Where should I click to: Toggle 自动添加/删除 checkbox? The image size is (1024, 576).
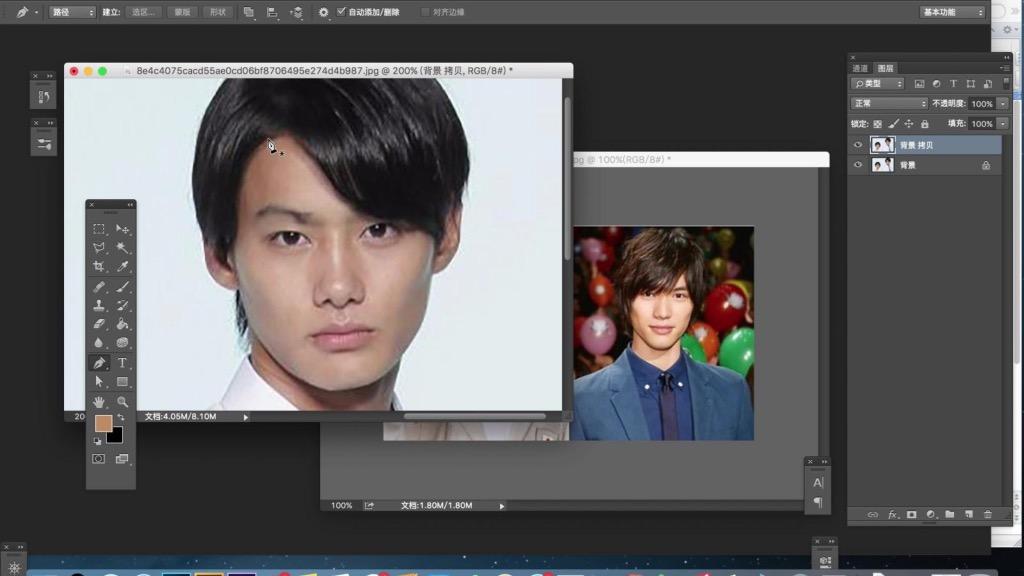click(341, 12)
